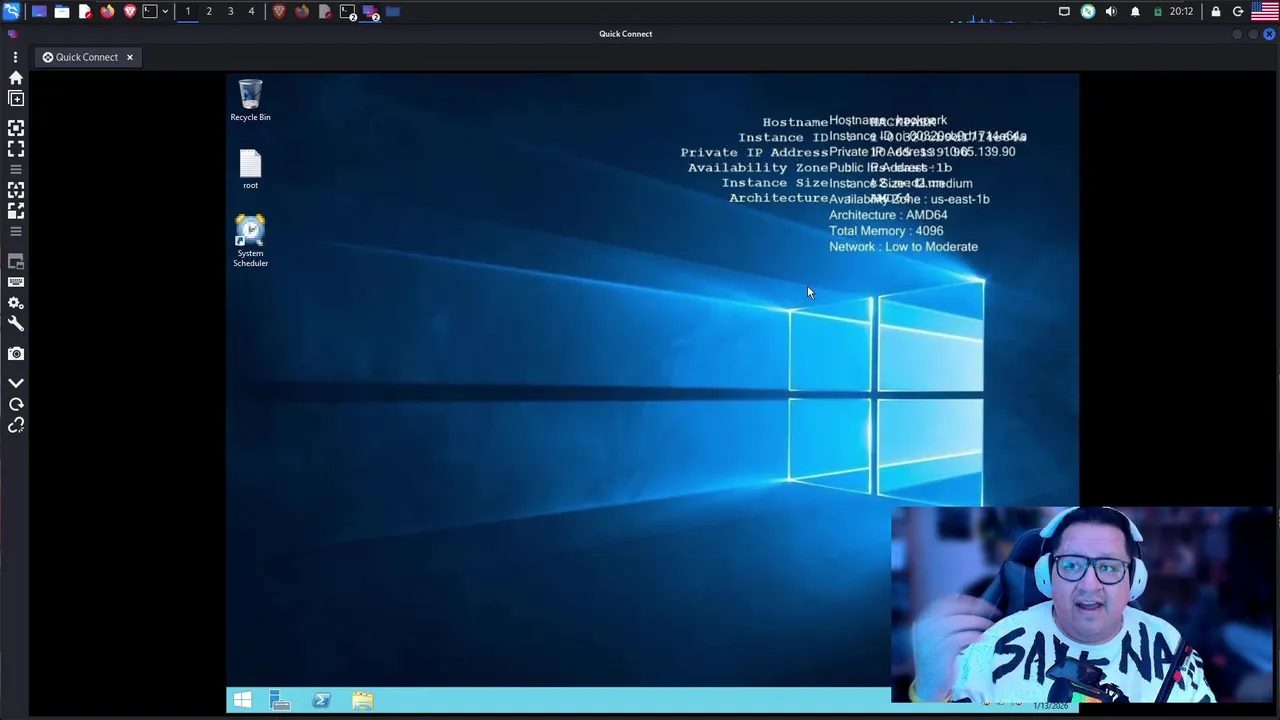Open File Explorer from Windows taskbar
Viewport: 1280px width, 720px height.
point(362,701)
